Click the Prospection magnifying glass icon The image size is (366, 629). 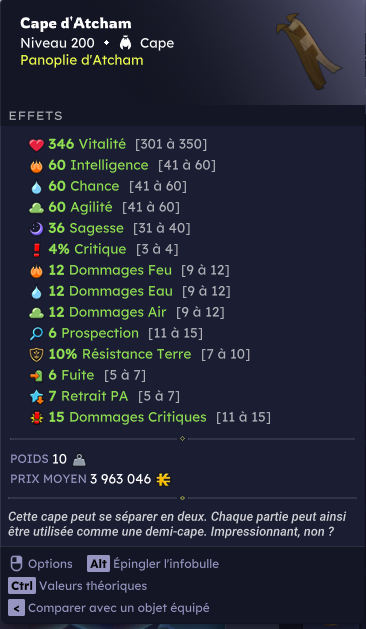[x=36, y=334]
